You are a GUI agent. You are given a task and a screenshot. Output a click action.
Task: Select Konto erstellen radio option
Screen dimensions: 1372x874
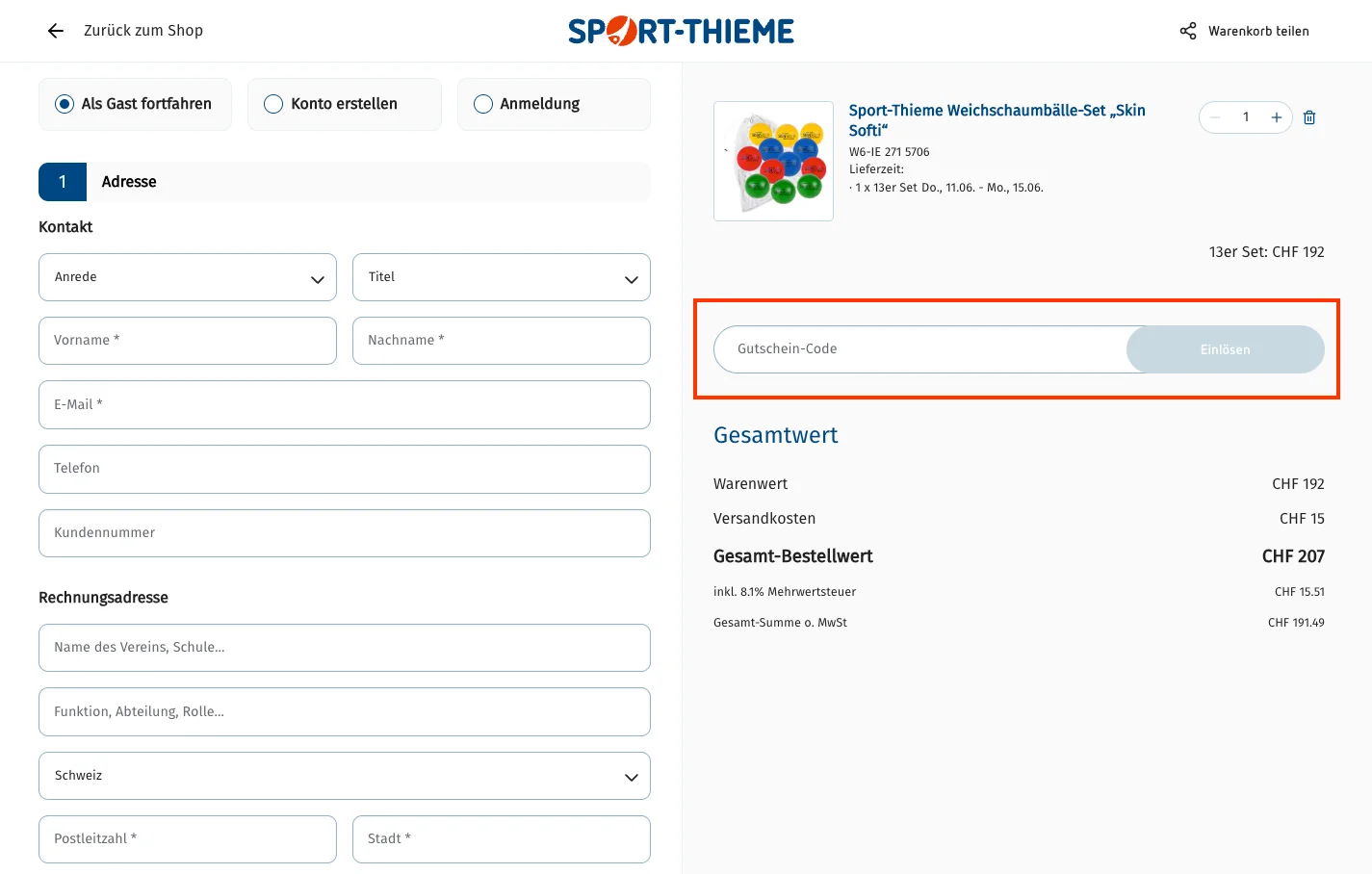click(345, 104)
